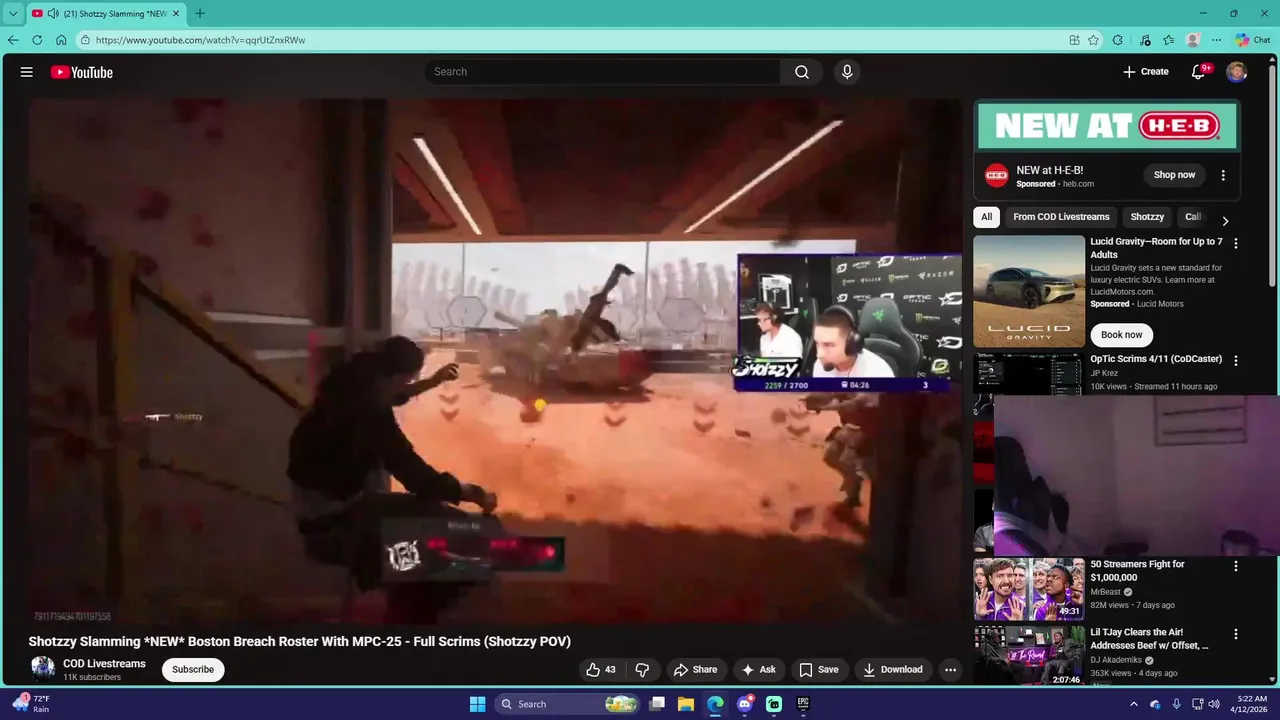Switch to the Shotzzy Slamming browser tab

pyautogui.click(x=104, y=13)
